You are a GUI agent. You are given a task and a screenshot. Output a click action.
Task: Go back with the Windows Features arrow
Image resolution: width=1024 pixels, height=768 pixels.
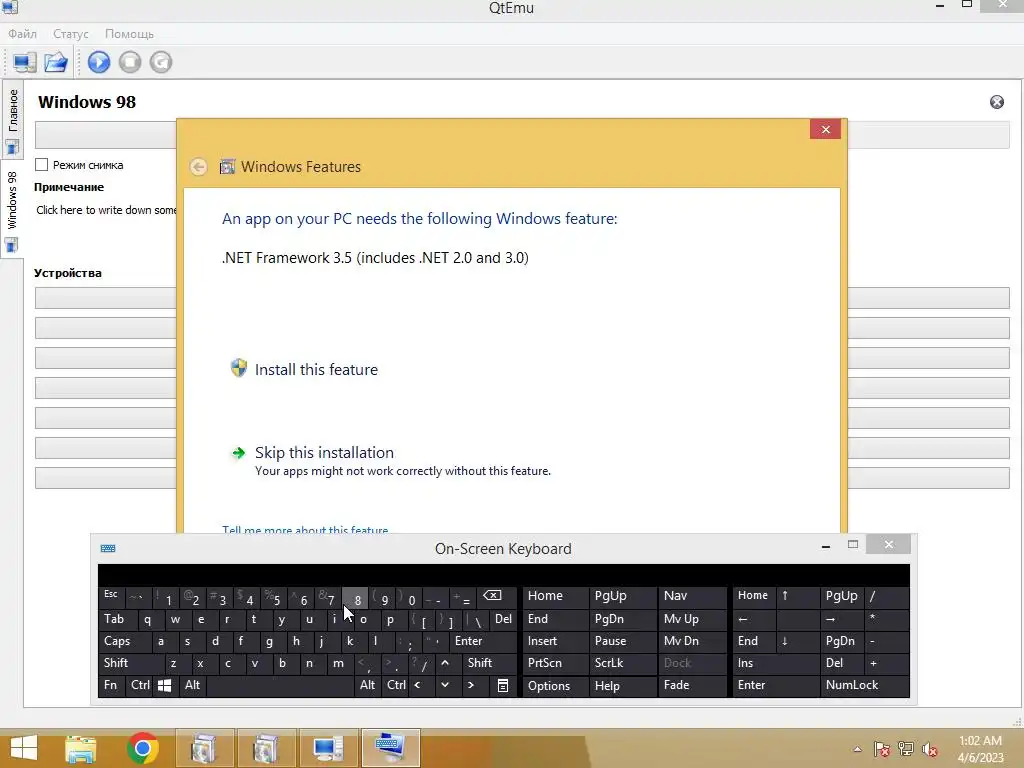tap(199, 167)
